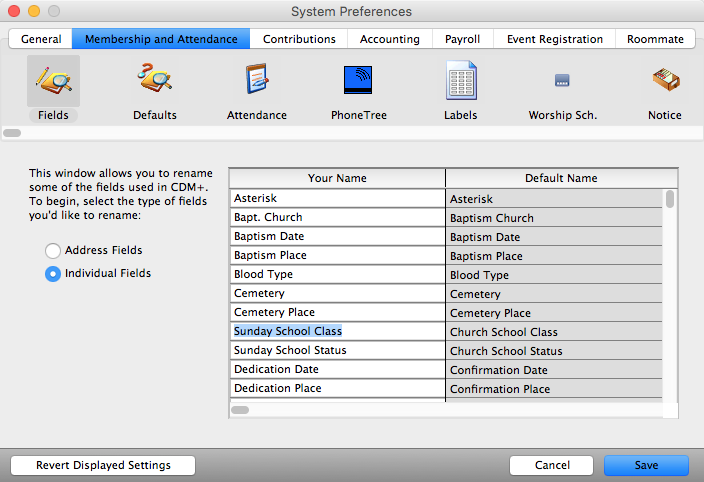Click the Bapt. Church name cell
Image resolution: width=704 pixels, height=482 pixels.
tap(336, 217)
